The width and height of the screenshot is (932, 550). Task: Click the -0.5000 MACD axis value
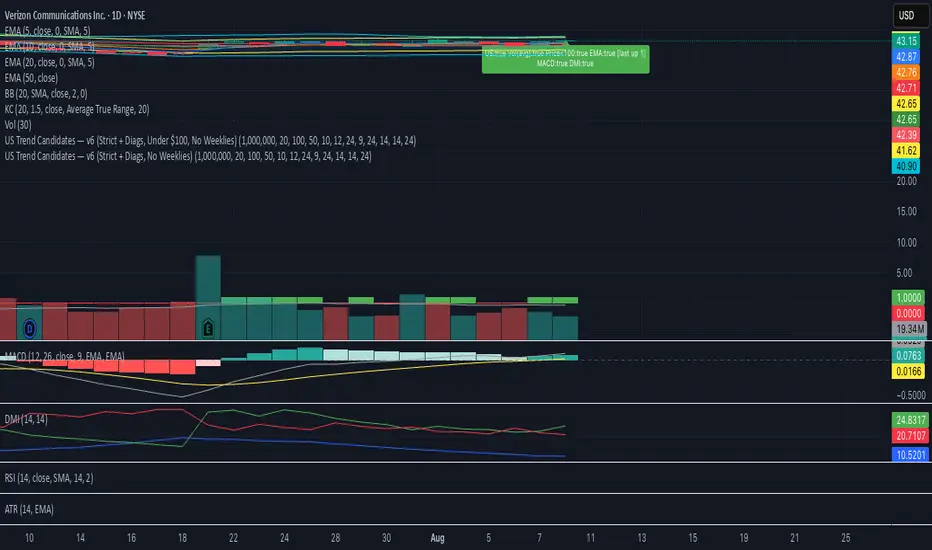[910, 395]
